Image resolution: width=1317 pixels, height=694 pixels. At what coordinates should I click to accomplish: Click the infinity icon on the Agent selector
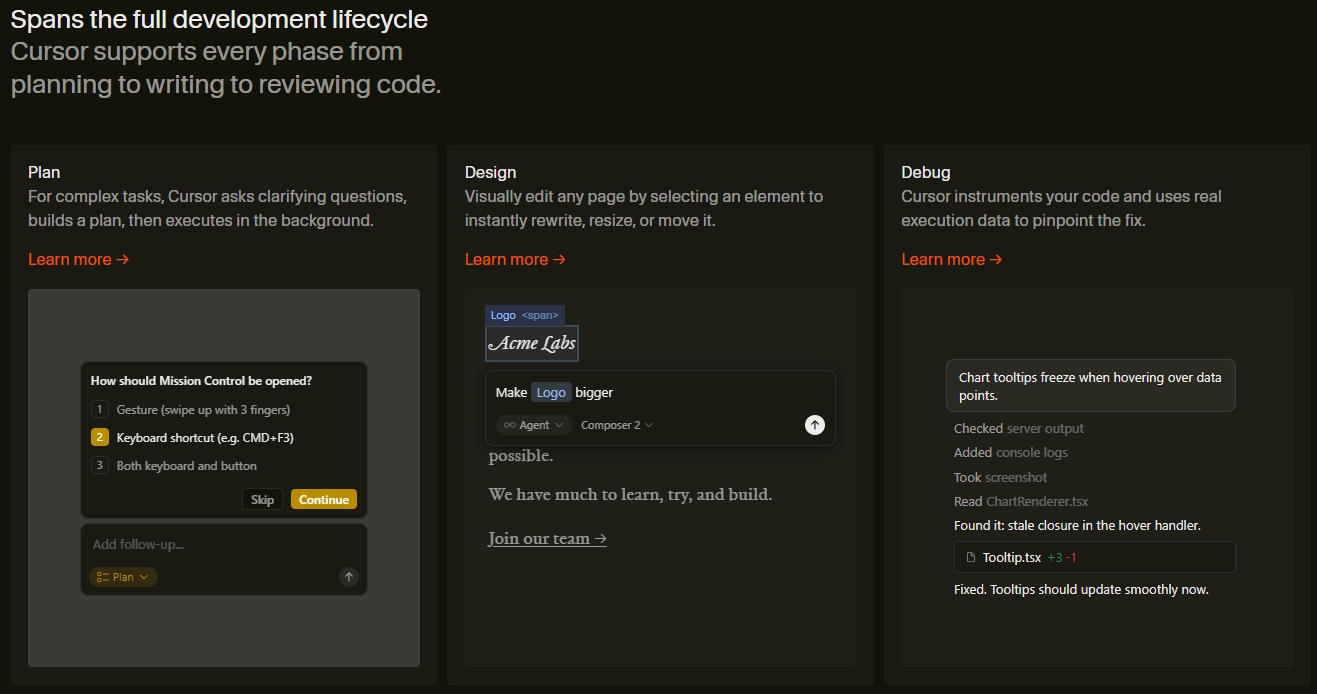[x=509, y=425]
